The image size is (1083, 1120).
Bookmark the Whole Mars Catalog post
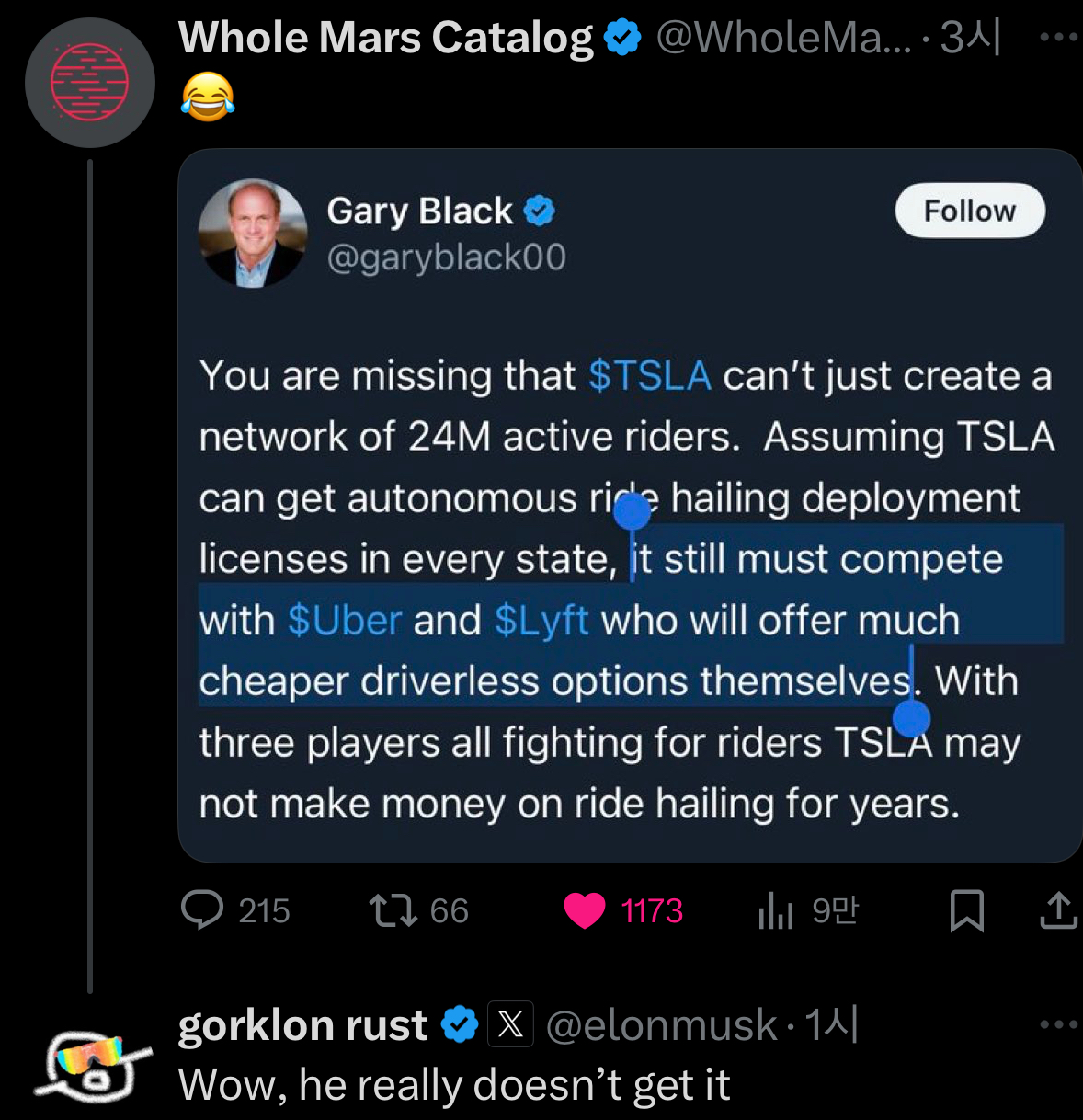pos(966,911)
